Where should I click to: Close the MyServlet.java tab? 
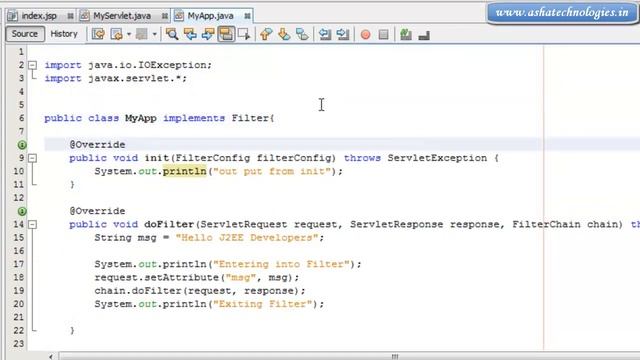(164, 16)
